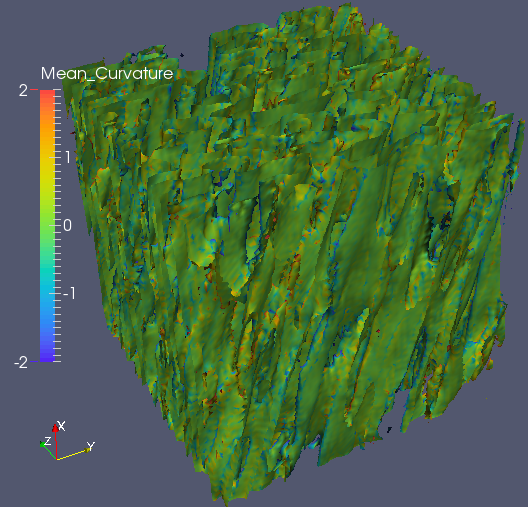The width and height of the screenshot is (528, 507).
Task: Click the origin where the orientation axes meet
Action: (57, 459)
